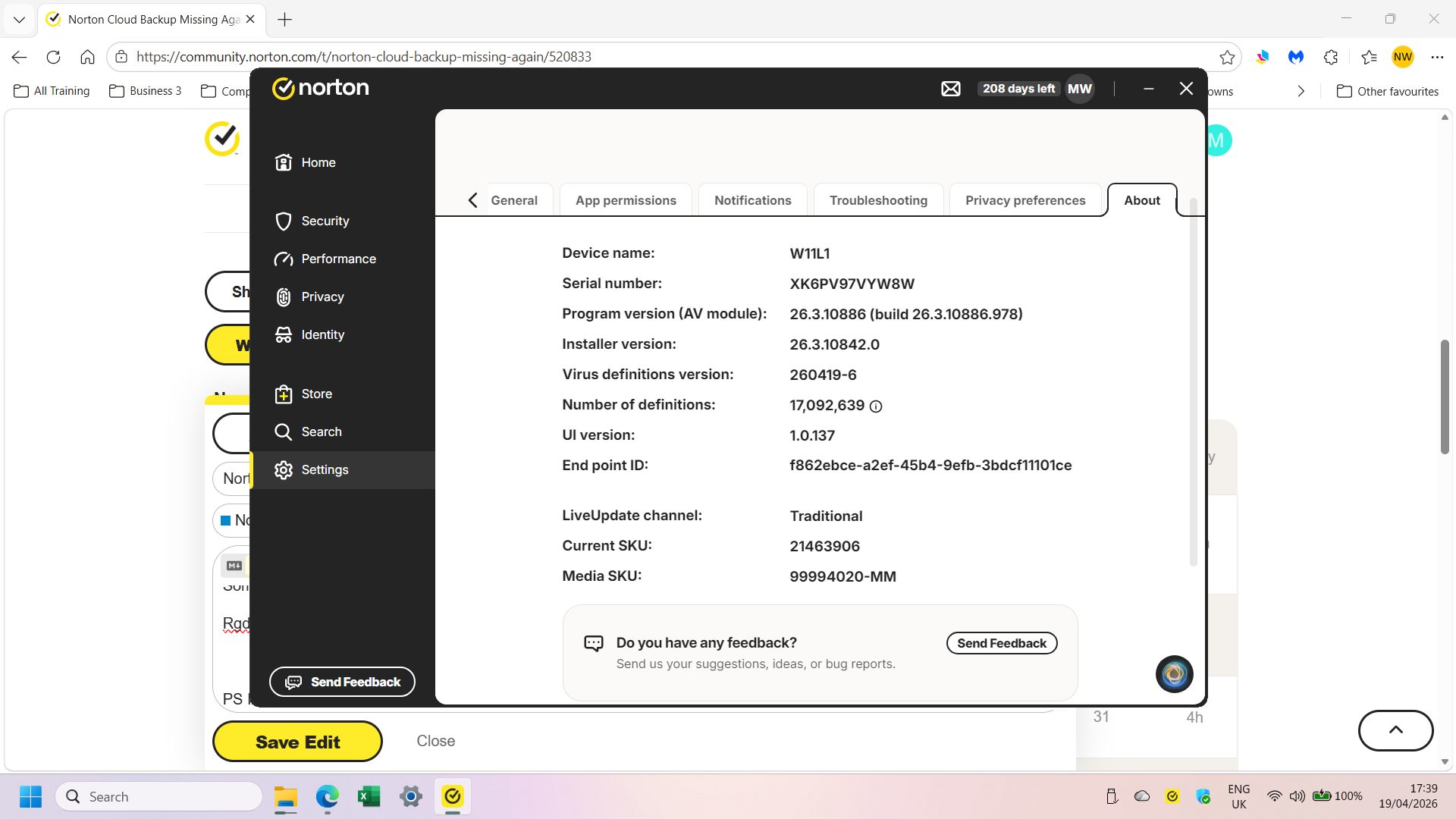1456x819 pixels.
Task: Click the Norton tray icon in system tray
Action: (1172, 796)
